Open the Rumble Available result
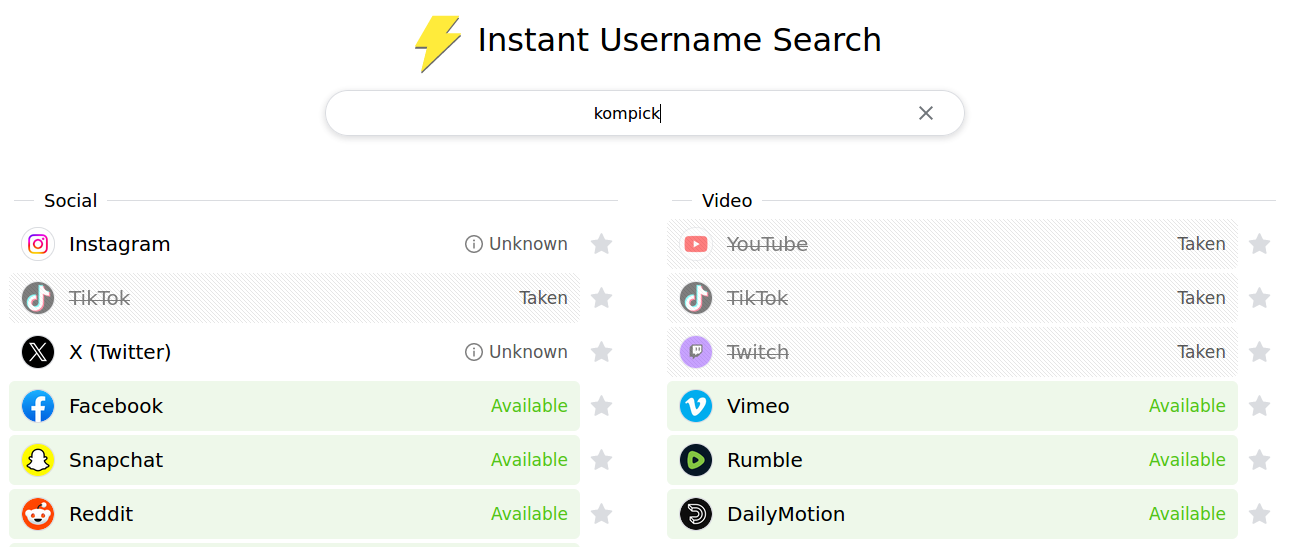This screenshot has height=547, width=1300. click(x=952, y=460)
